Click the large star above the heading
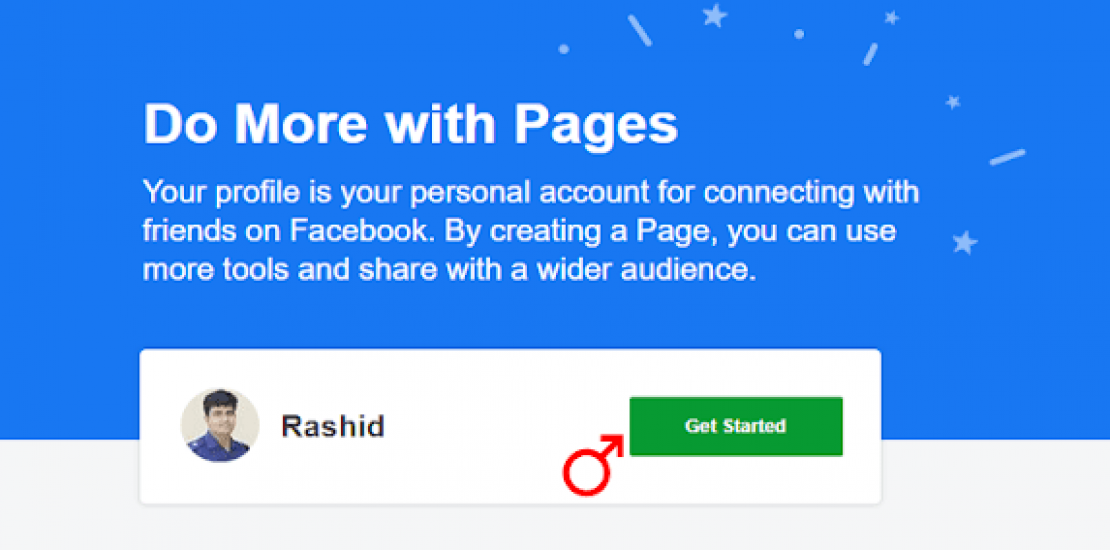The image size is (1110, 550). pyautogui.click(x=714, y=15)
